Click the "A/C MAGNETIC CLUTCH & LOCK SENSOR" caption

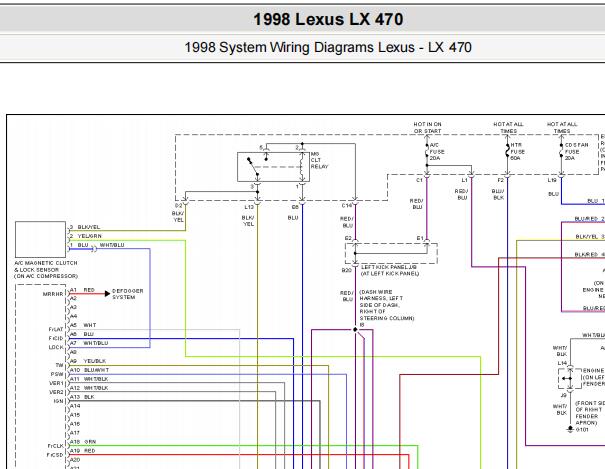46,269
